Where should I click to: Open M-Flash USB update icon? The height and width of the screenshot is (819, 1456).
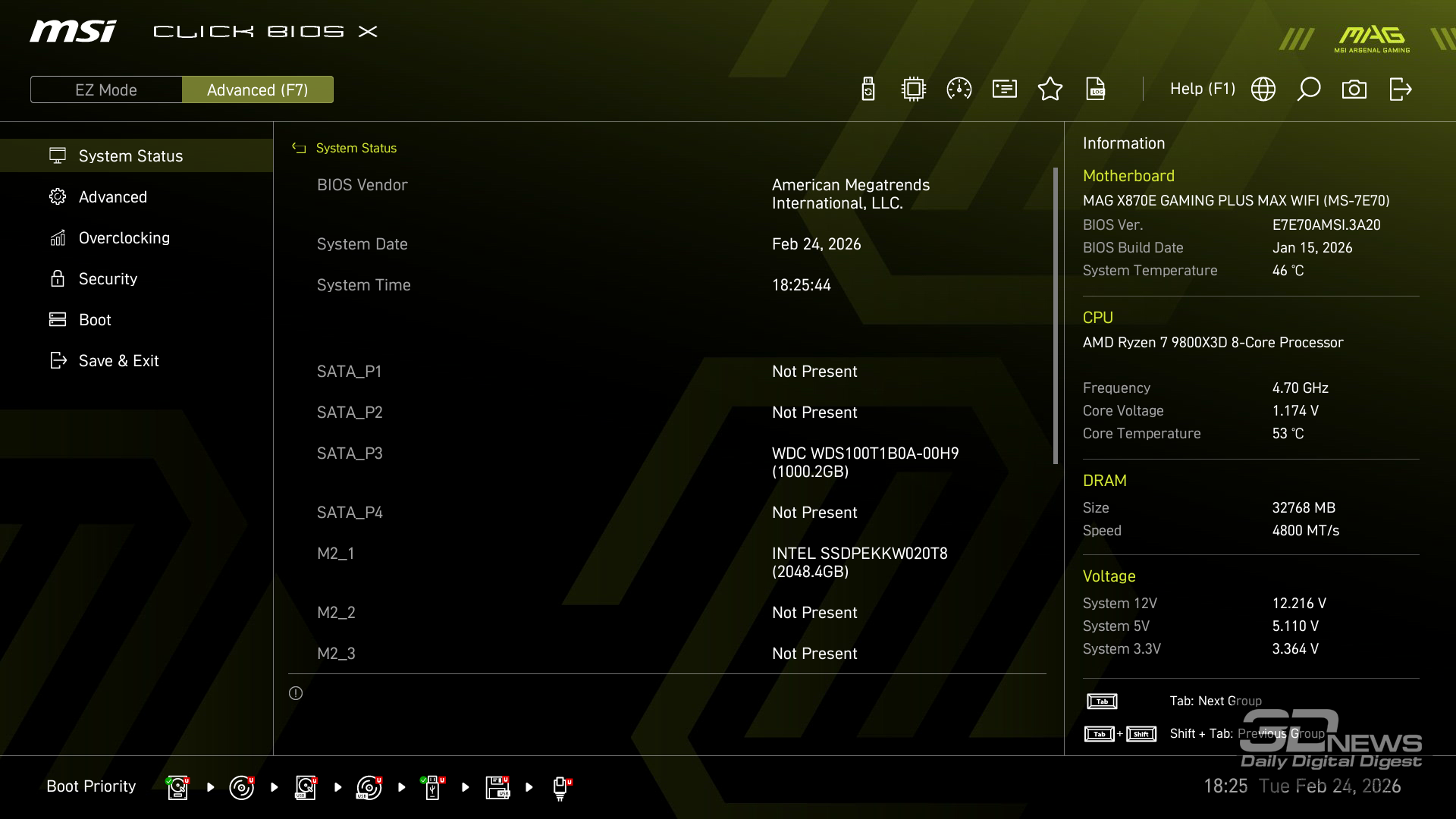click(x=868, y=89)
